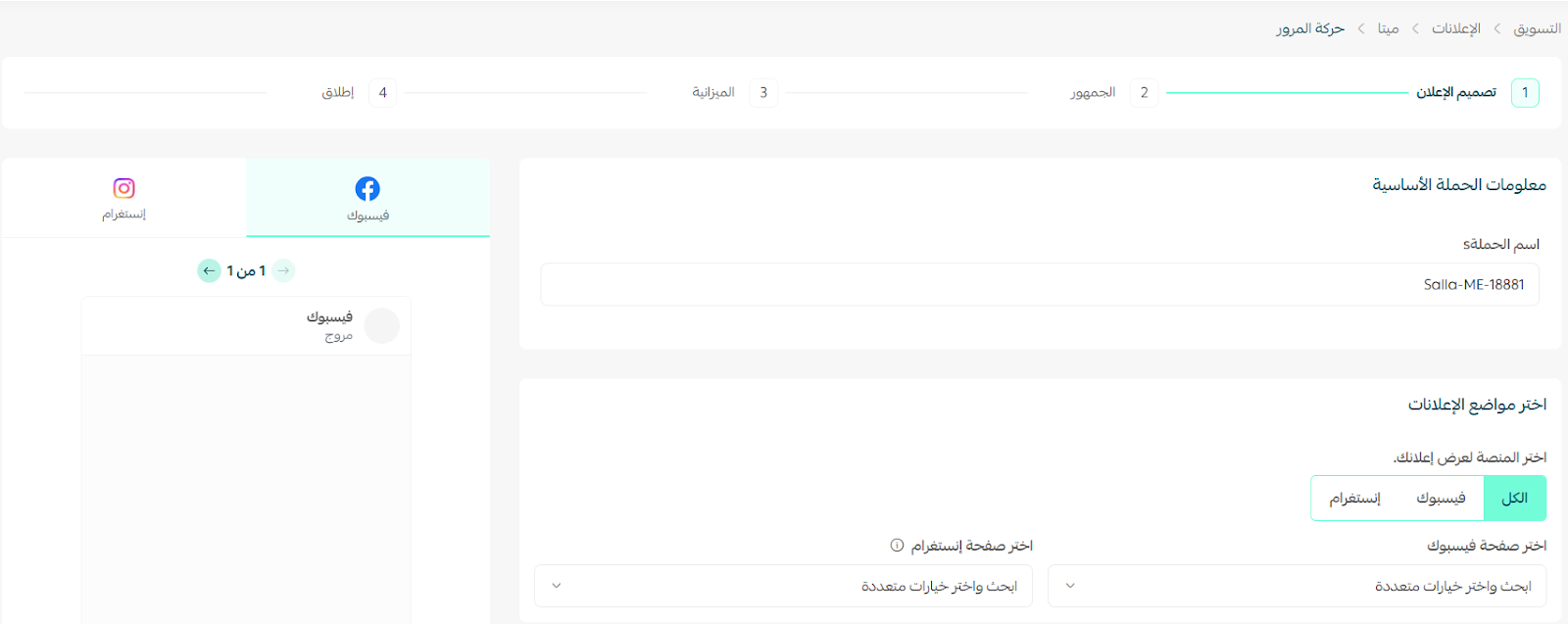Open الإعلانات breadcrumb link
This screenshot has height=624, width=1568.
1455,29
